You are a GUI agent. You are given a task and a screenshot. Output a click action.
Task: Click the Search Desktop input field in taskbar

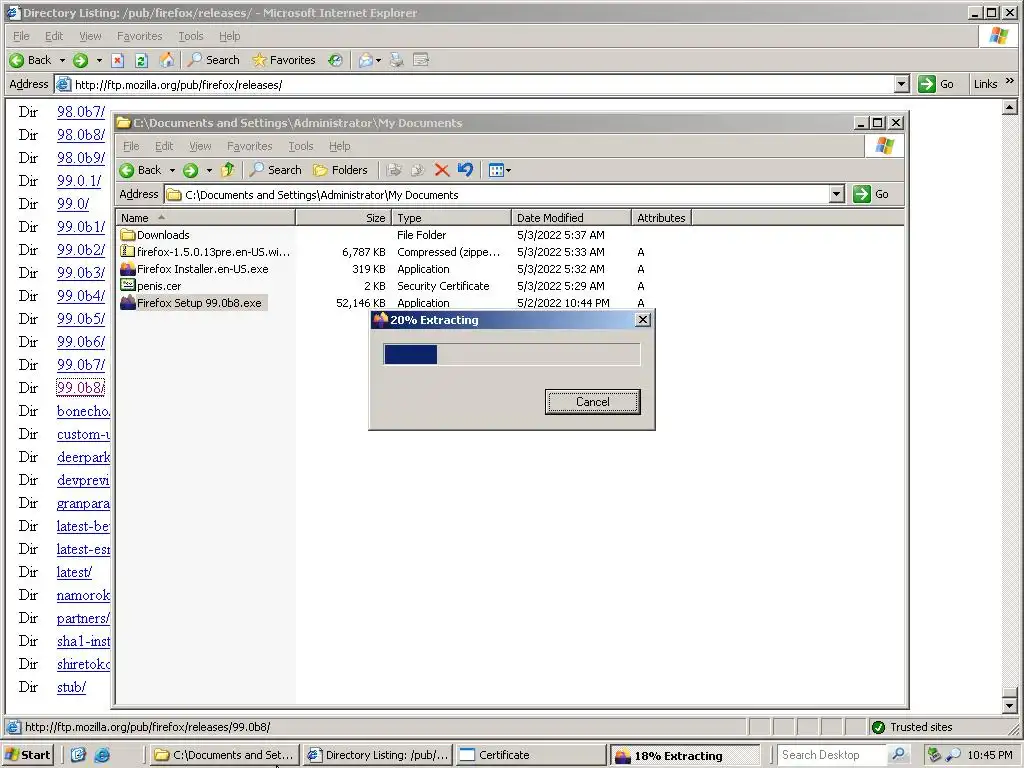tap(833, 755)
